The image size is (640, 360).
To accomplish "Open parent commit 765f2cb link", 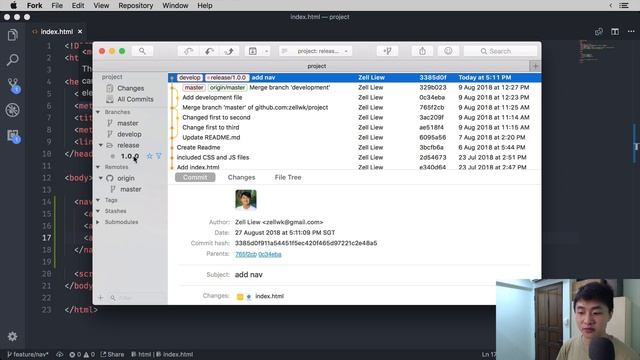I will 246,254.
